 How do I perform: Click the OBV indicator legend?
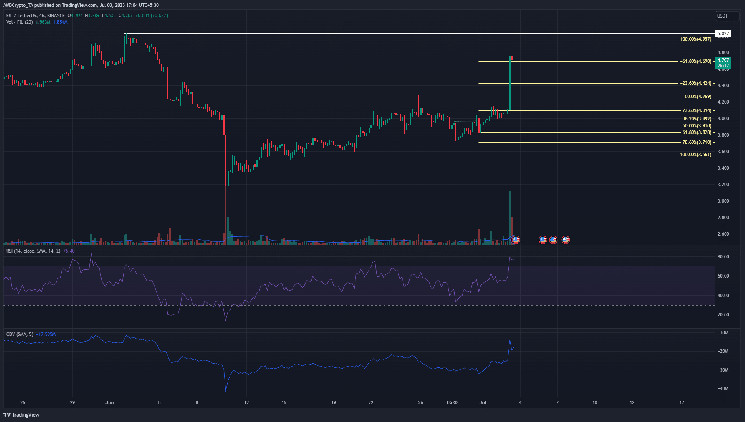pos(31,334)
